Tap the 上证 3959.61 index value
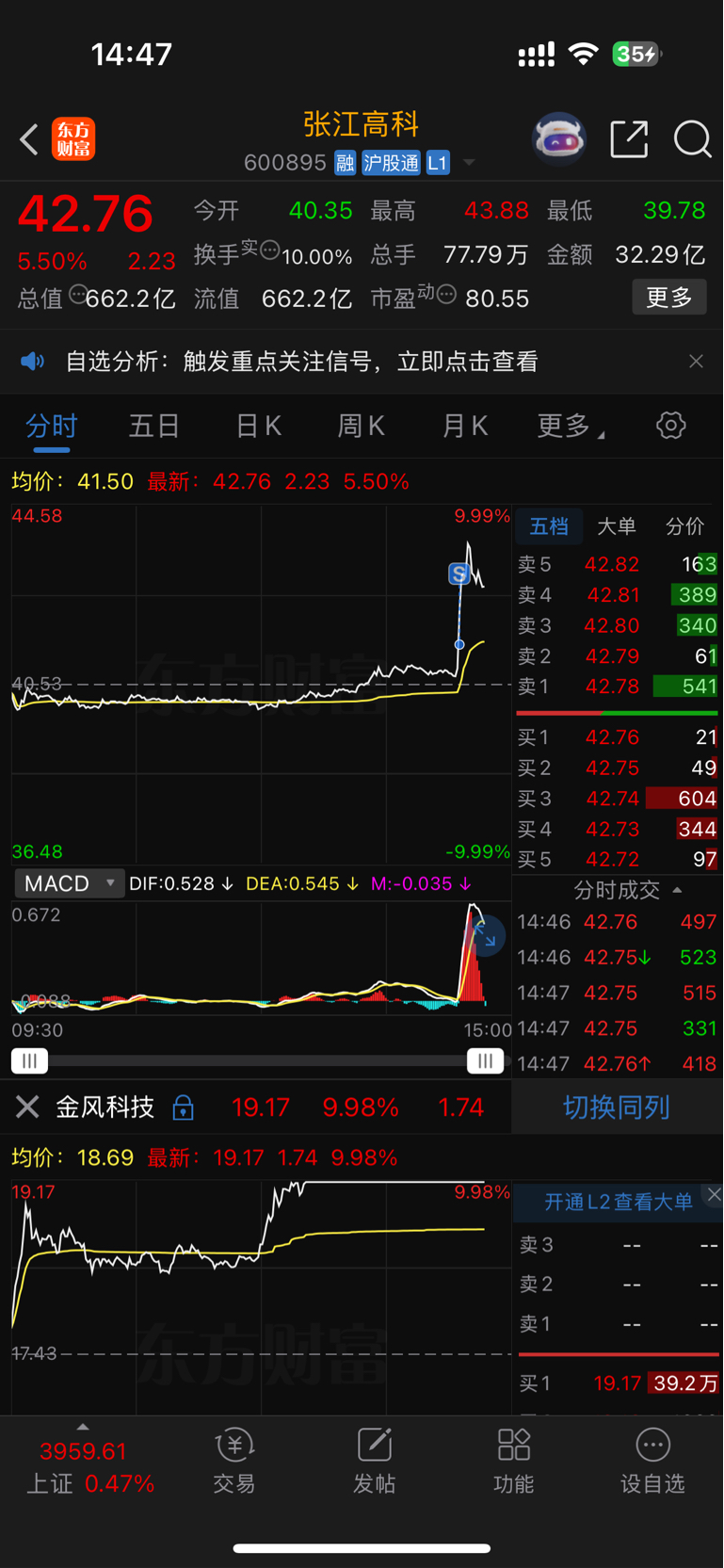This screenshot has height=1568, width=724. pyautogui.click(x=83, y=1451)
